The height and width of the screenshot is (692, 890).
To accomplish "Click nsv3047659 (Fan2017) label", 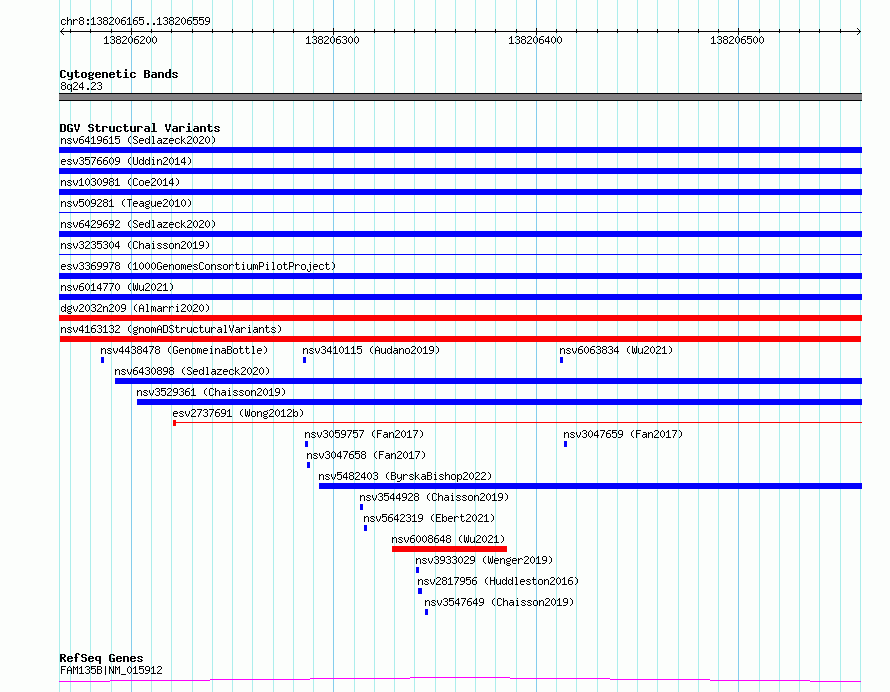I will pos(623,434).
